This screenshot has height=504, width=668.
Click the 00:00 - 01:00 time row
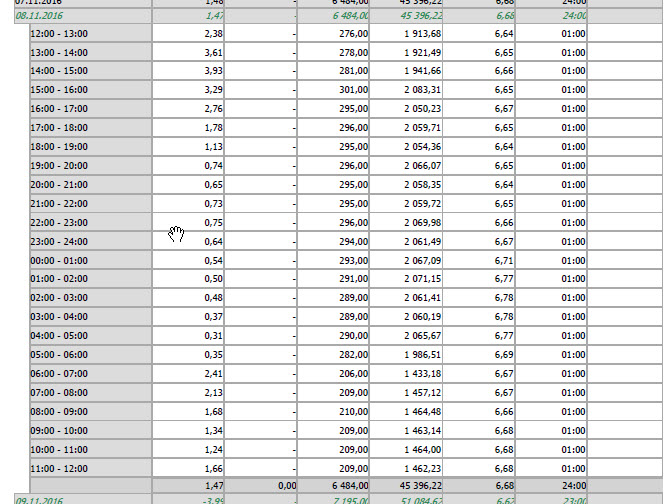[346, 260]
